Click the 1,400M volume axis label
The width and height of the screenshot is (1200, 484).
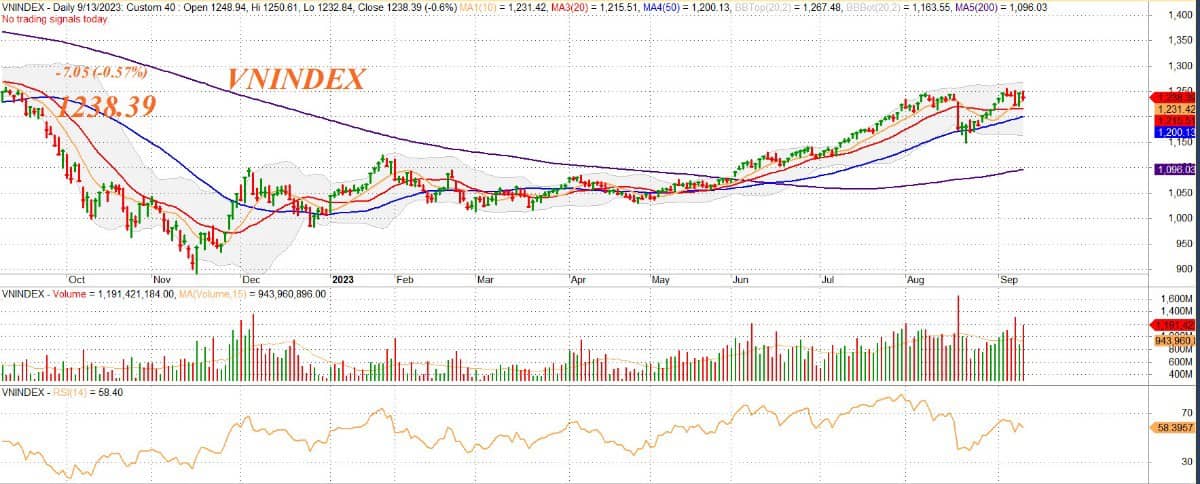(x=1178, y=312)
